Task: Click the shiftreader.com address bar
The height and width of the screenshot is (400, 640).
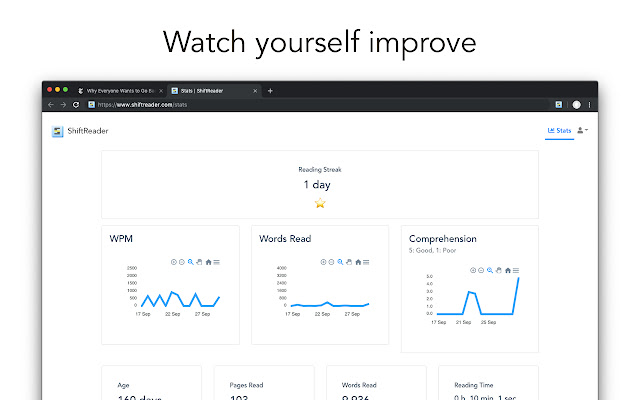Action: coord(318,105)
